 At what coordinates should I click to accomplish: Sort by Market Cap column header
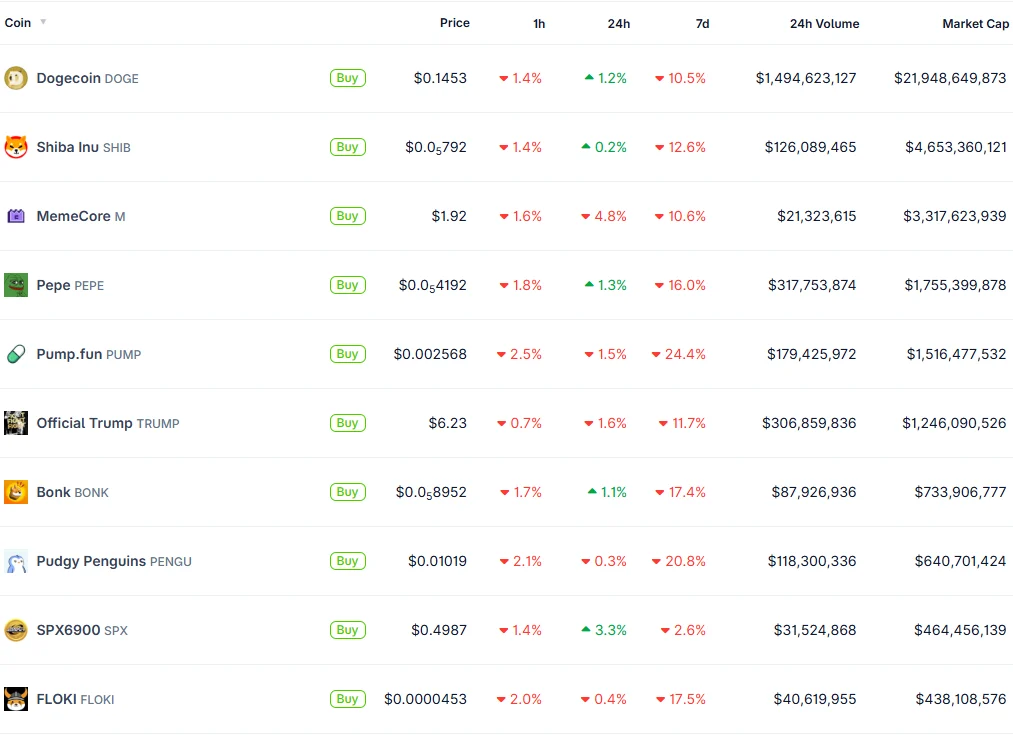click(975, 23)
